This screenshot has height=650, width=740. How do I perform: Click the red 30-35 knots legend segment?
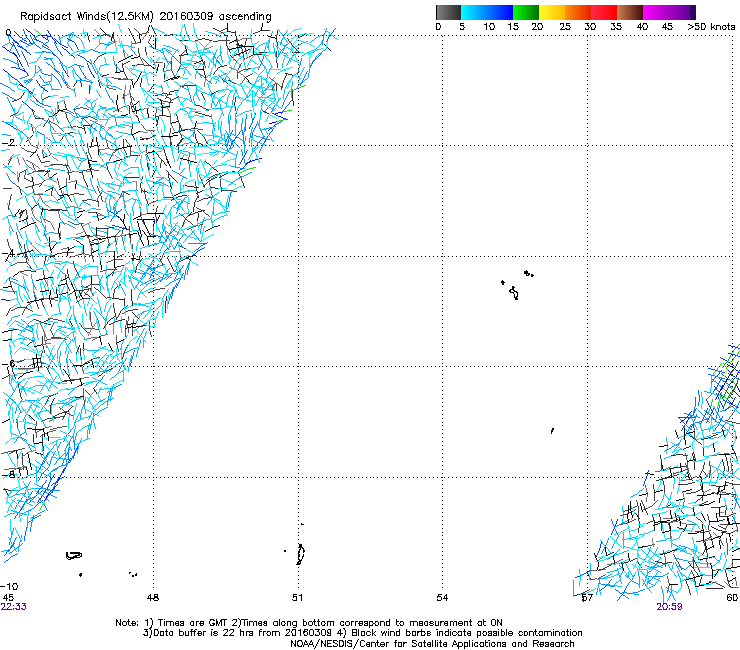coord(604,12)
